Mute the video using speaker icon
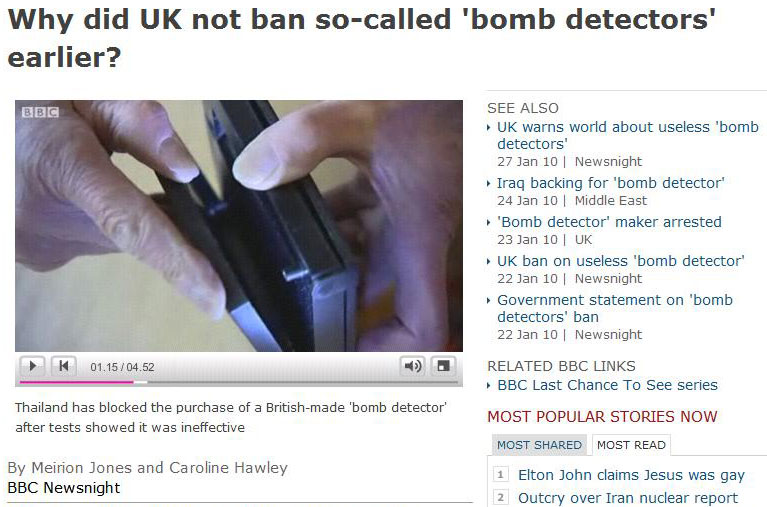Screen dimensions: 767x507 [x=413, y=366]
